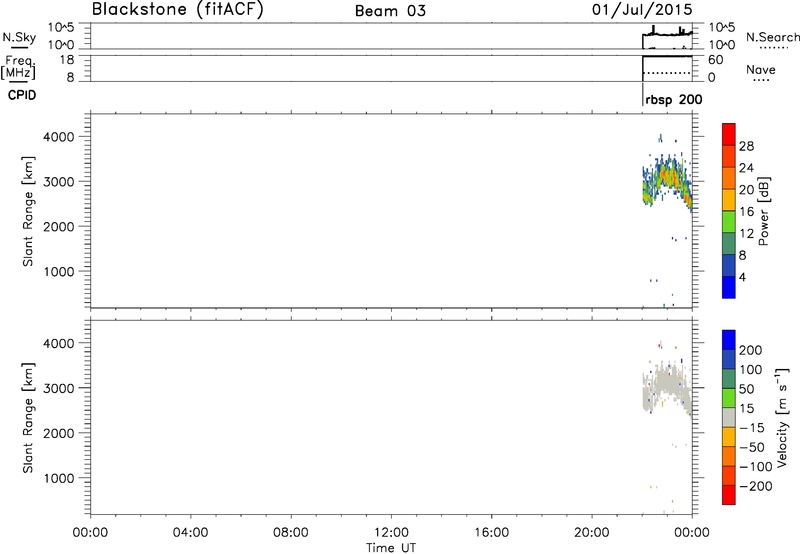Click the dotted Nave line in the frequency panel

667,73
